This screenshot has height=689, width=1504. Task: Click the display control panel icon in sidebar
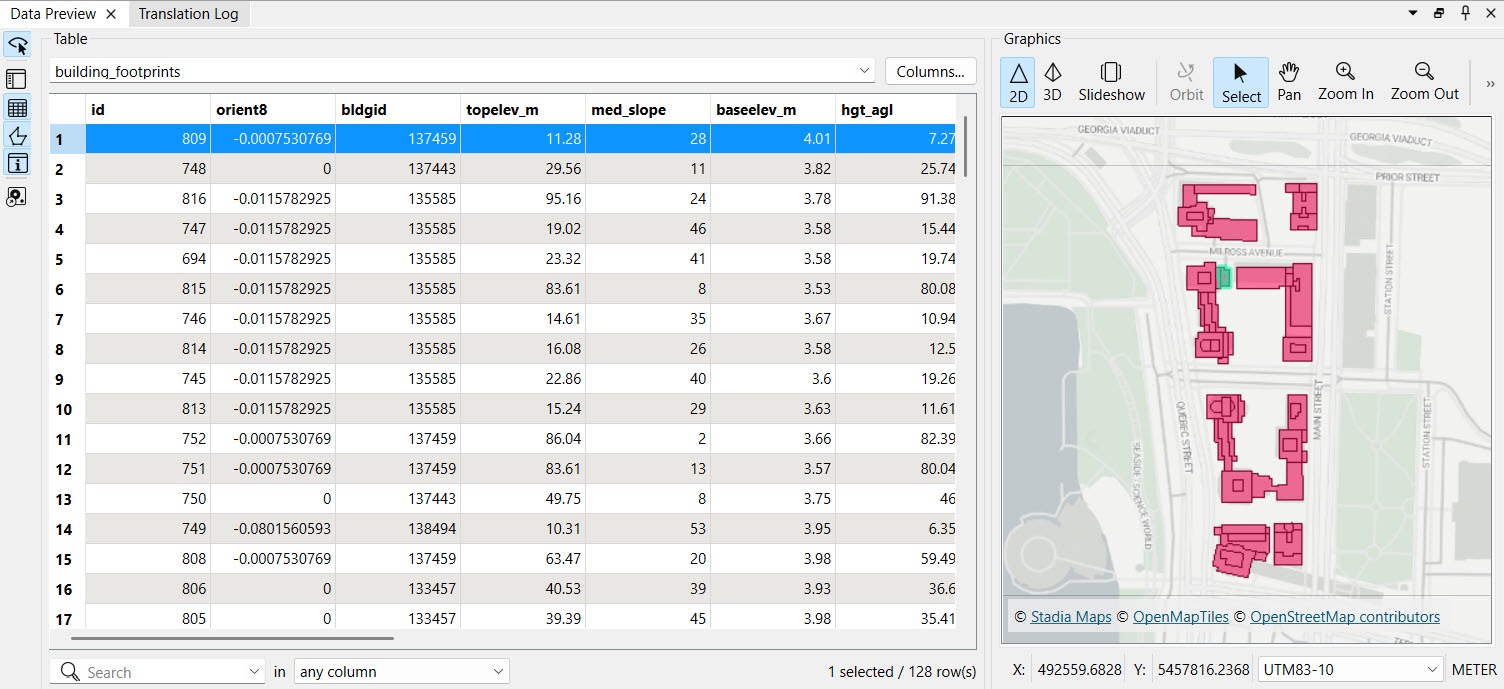click(x=17, y=79)
